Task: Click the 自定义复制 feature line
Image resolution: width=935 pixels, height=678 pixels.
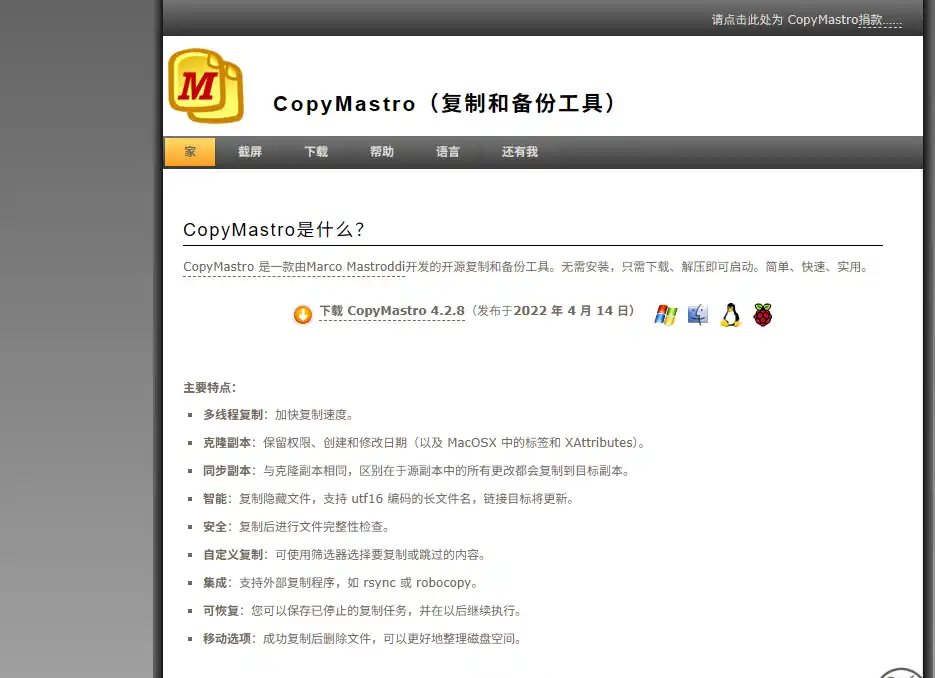Action: click(x=345, y=555)
